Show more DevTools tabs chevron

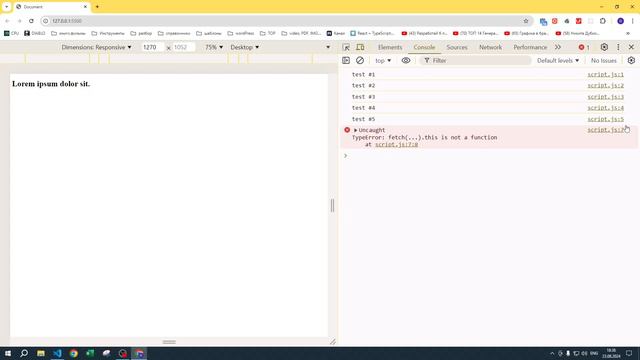click(558, 47)
